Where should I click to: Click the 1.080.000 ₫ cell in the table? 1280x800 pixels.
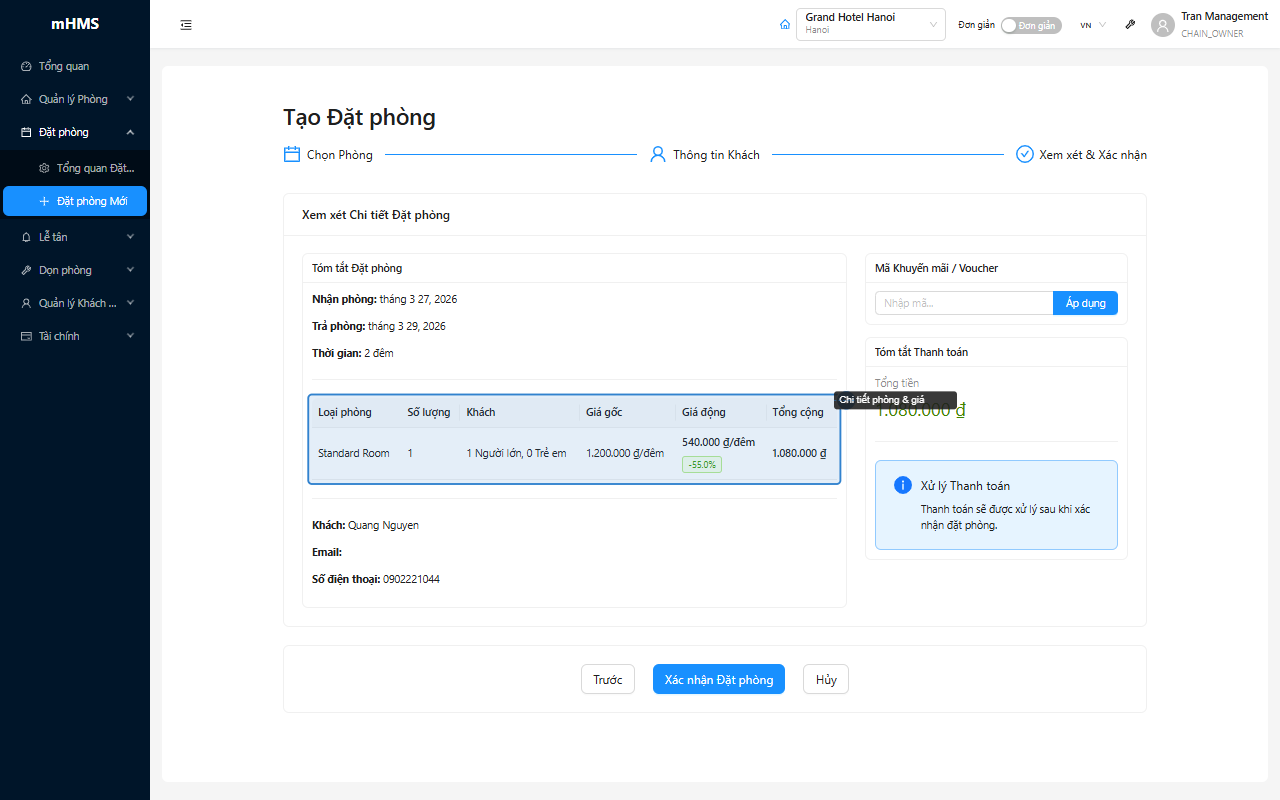[x=800, y=453]
